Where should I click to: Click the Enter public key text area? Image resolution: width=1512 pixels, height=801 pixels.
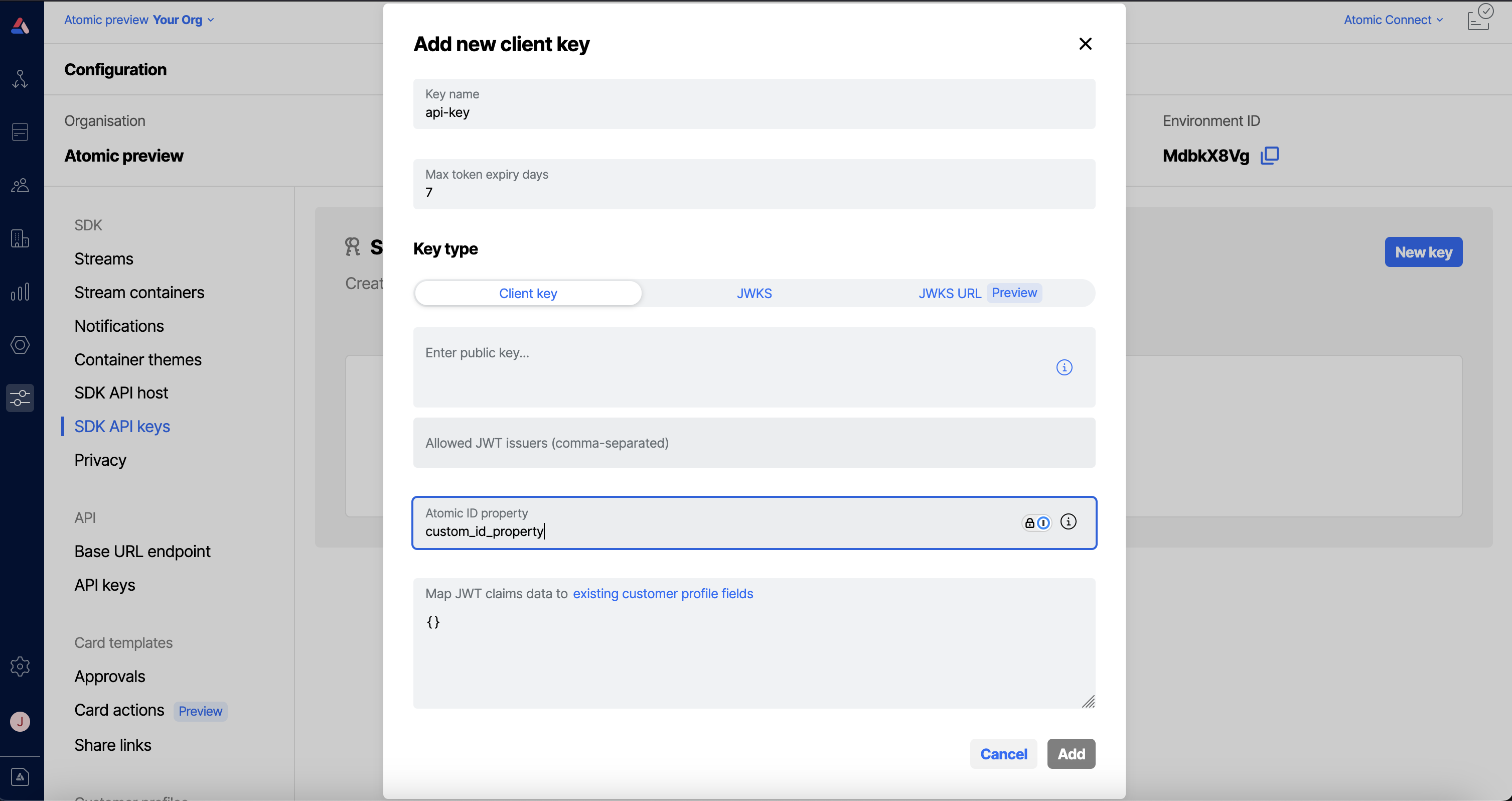[x=754, y=367]
